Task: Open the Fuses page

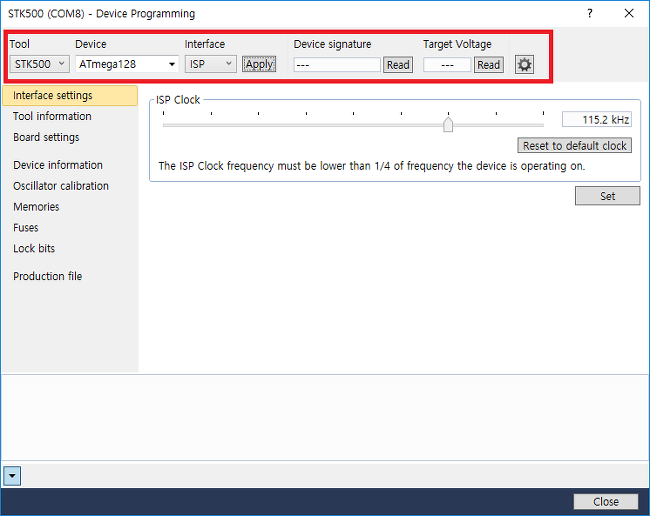Action: coord(26,228)
